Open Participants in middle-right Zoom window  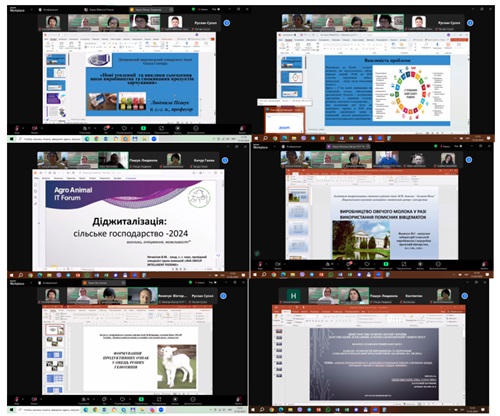[328, 264]
